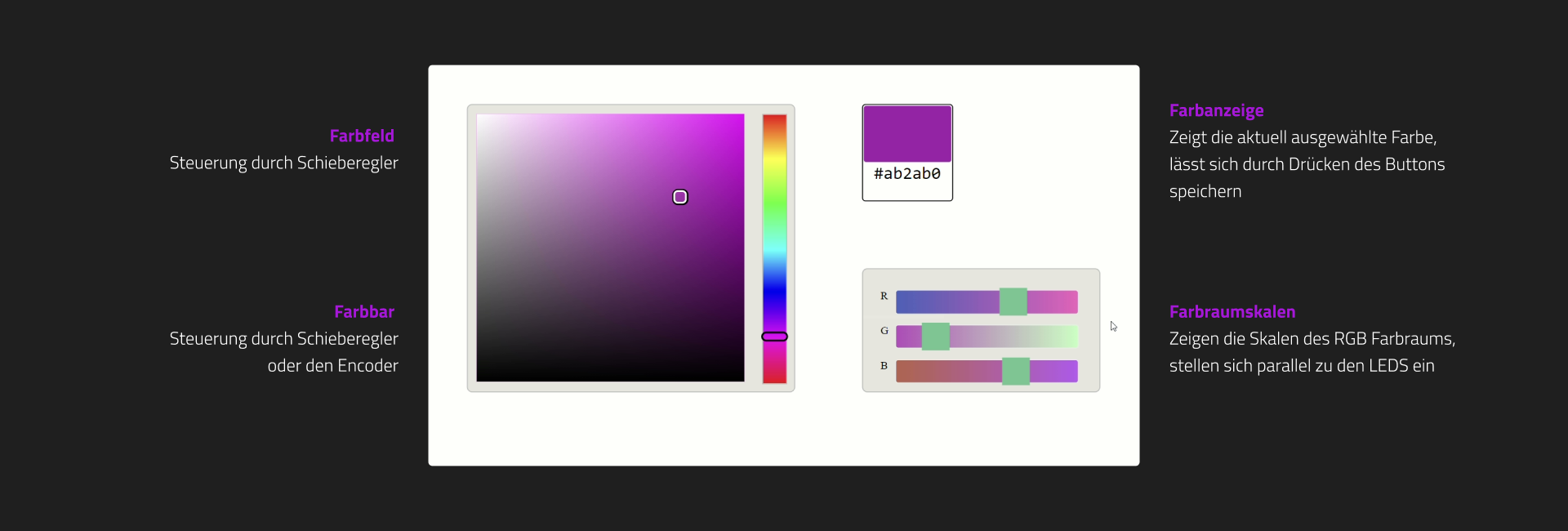Click the B label next to the blue slider
Image resolution: width=1568 pixels, height=531 pixels.
click(x=884, y=366)
